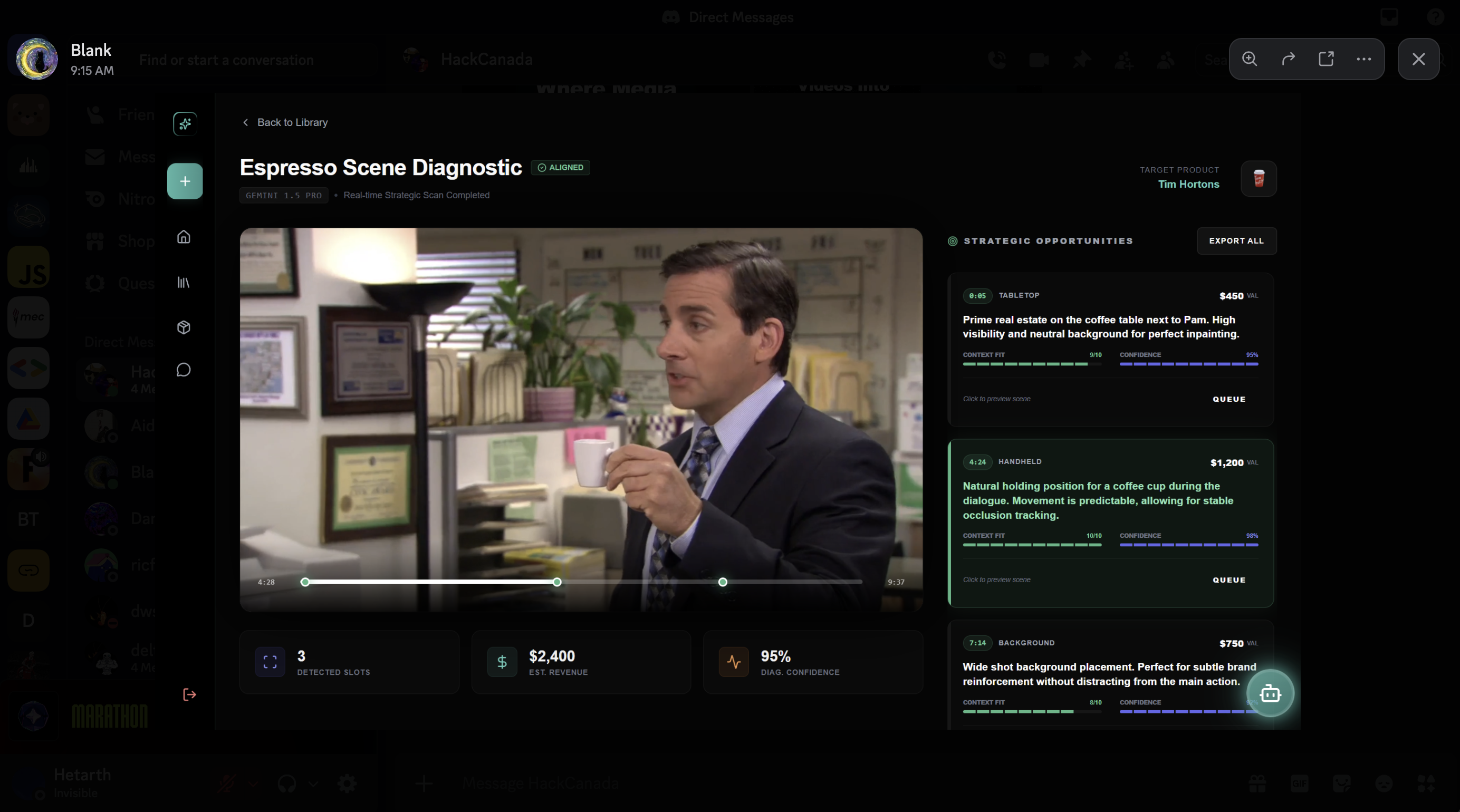Open the more options ellipsis menu
This screenshot has width=1460, height=812.
pos(1363,59)
